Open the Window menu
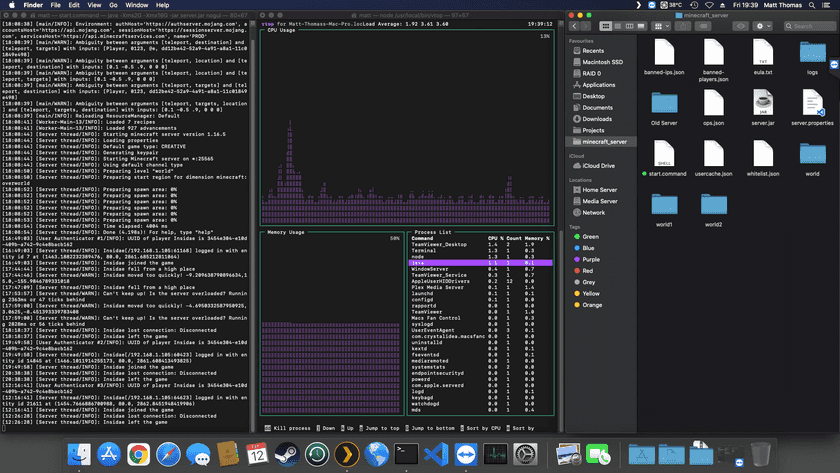The image size is (840, 473). (x=137, y=5)
